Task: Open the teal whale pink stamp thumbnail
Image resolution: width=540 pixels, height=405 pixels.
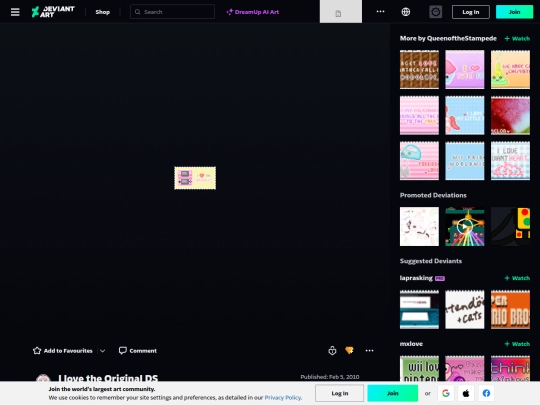Action: 419,161
